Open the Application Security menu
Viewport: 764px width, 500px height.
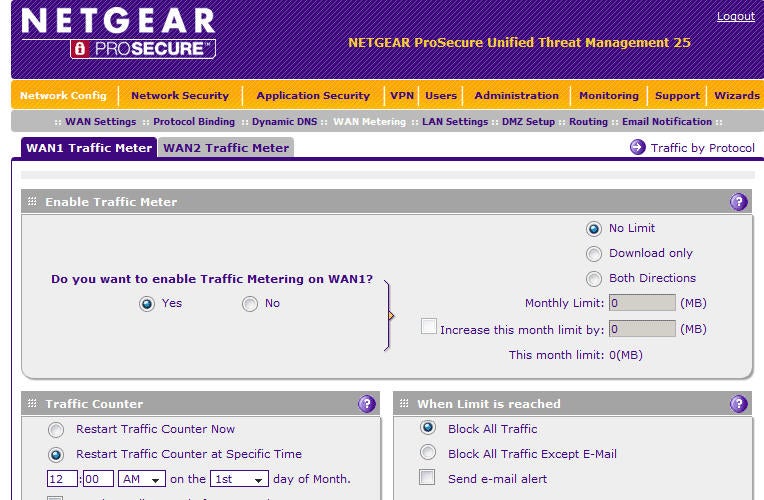click(313, 96)
